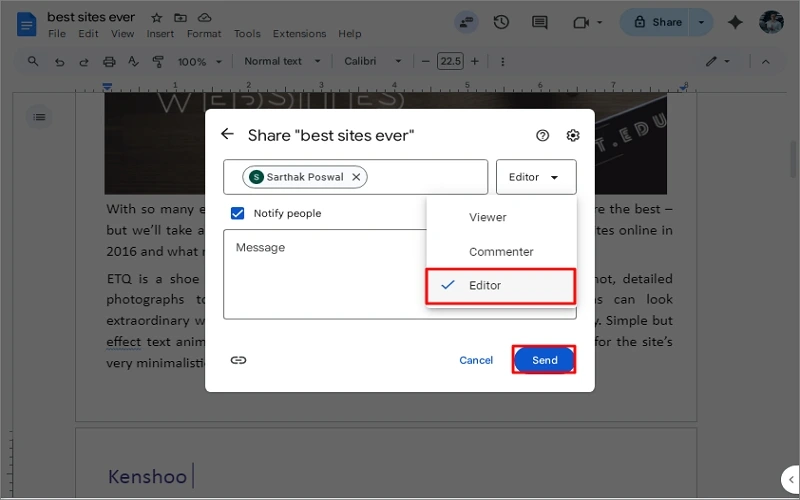Click the Kenshoo heading text

click(147, 477)
